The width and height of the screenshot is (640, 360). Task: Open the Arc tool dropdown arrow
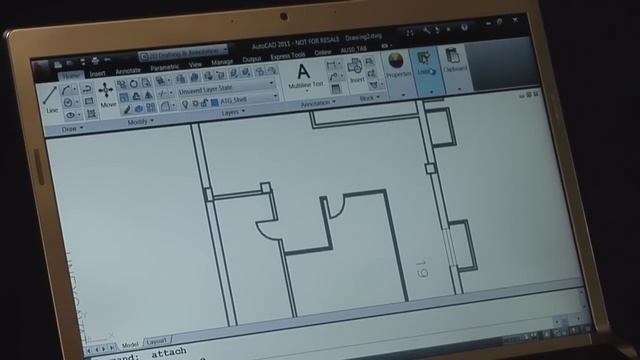[74, 89]
